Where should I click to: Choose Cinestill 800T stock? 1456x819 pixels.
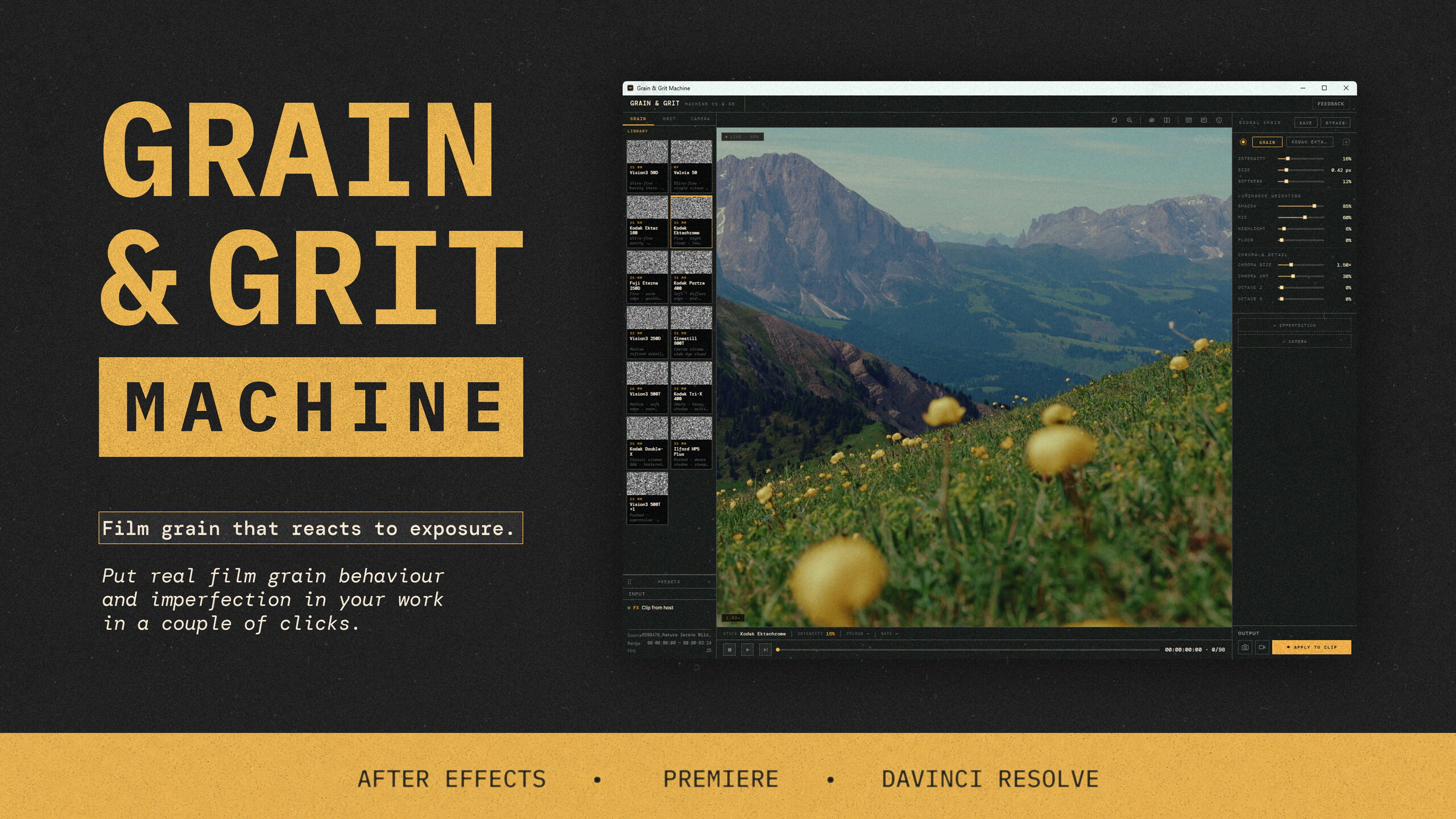point(691,332)
